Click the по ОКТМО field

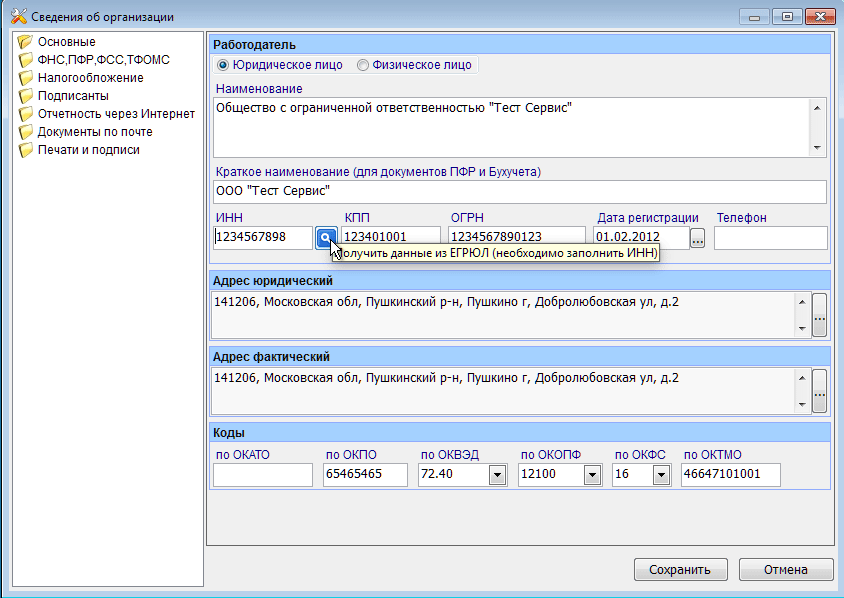[x=730, y=475]
